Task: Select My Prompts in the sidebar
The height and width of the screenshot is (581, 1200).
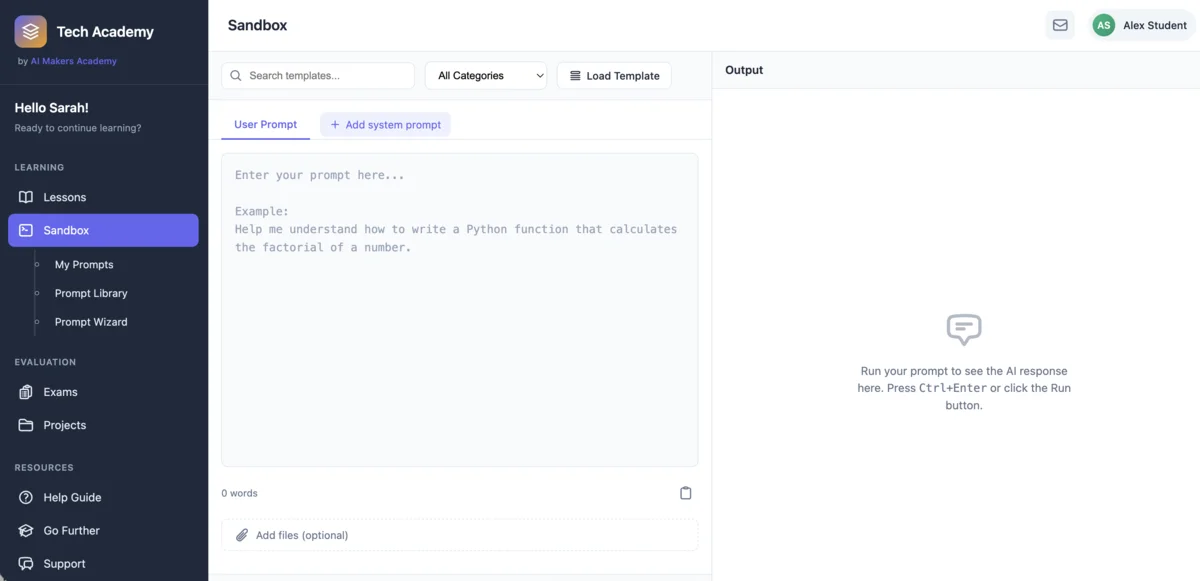Action: tap(83, 264)
